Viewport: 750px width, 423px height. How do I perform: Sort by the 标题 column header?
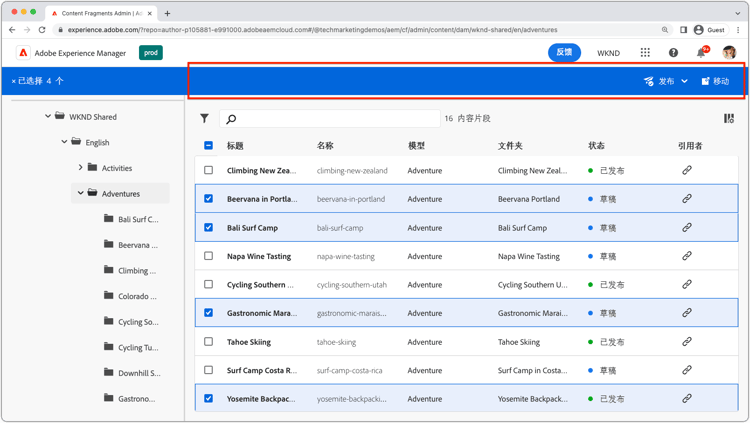[235, 146]
